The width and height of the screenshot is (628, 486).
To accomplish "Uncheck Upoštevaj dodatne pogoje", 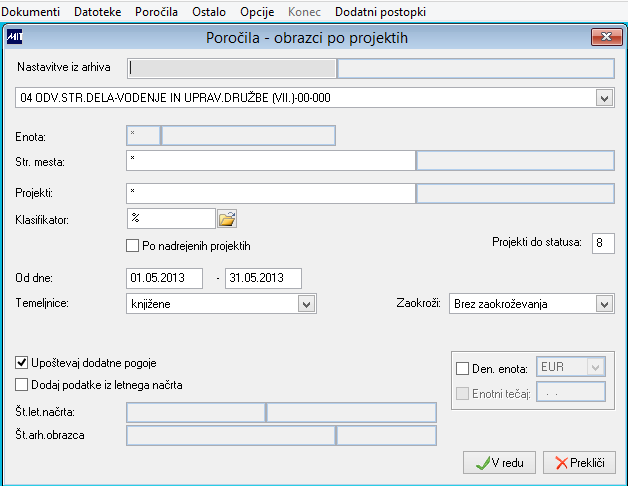I will pyautogui.click(x=21, y=363).
